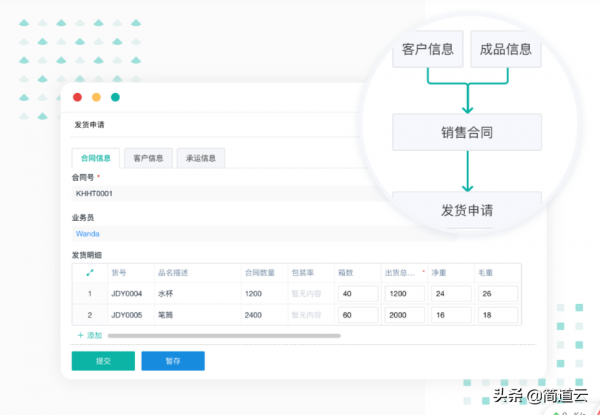
Task: Click the plus icon to add row
Action: [81, 335]
